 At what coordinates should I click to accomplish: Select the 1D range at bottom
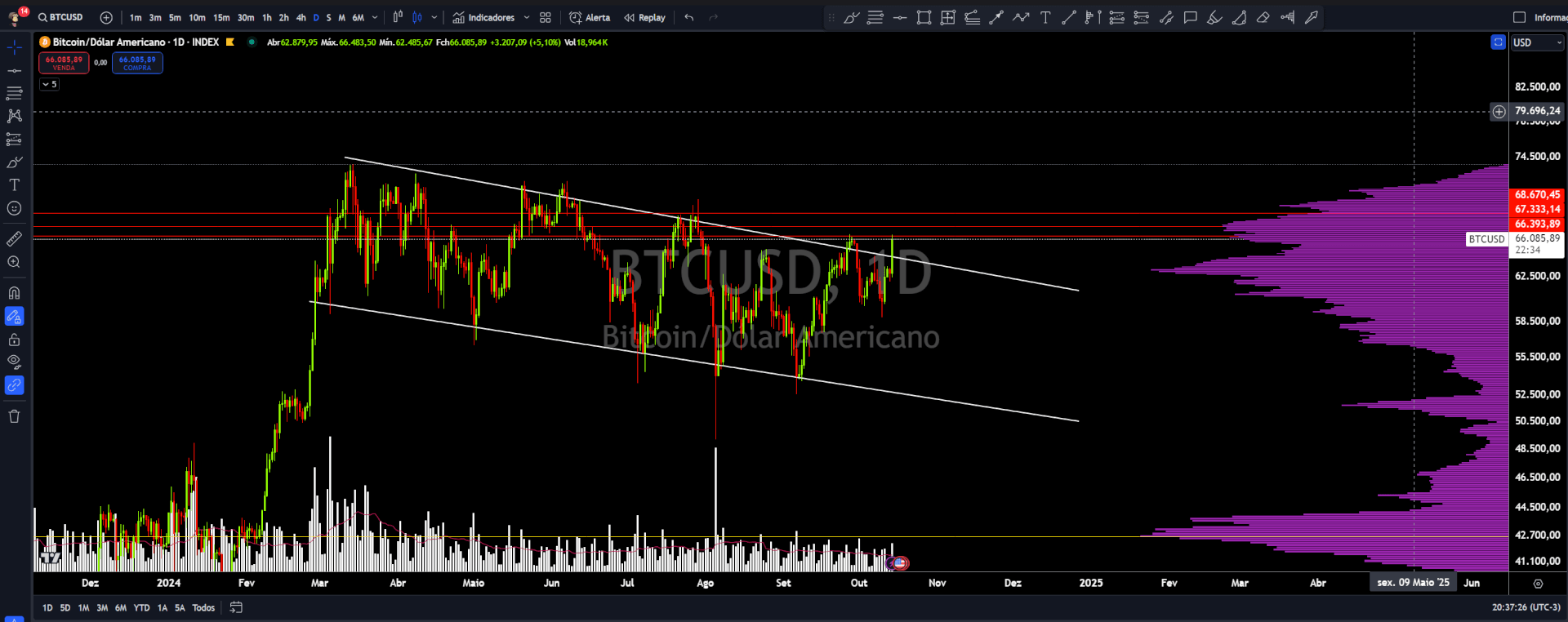click(47, 607)
